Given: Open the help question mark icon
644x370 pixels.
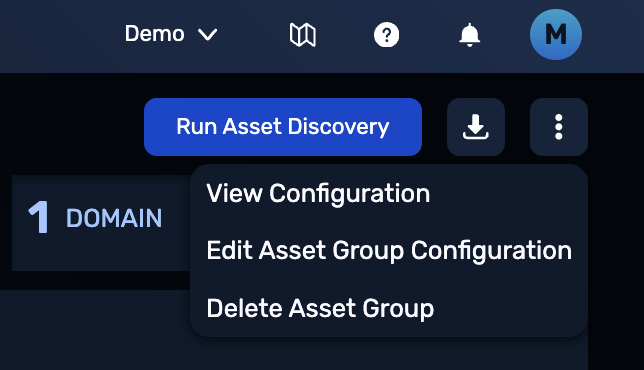Looking at the screenshot, I should (x=386, y=35).
